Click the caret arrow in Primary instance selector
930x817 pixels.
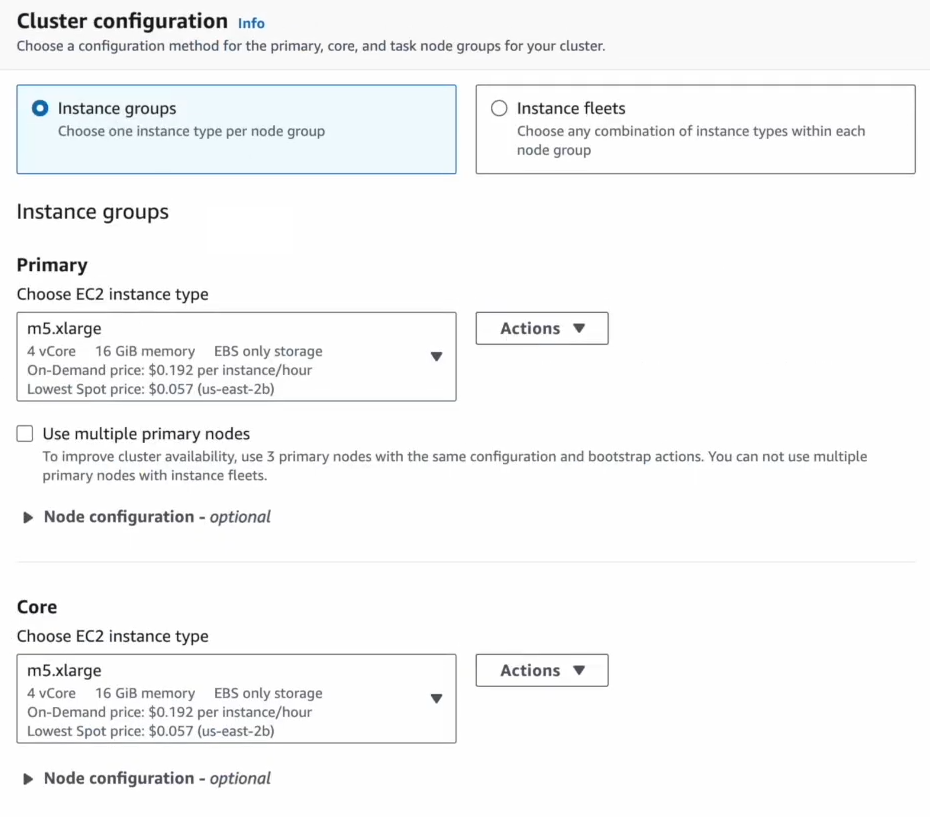436,357
